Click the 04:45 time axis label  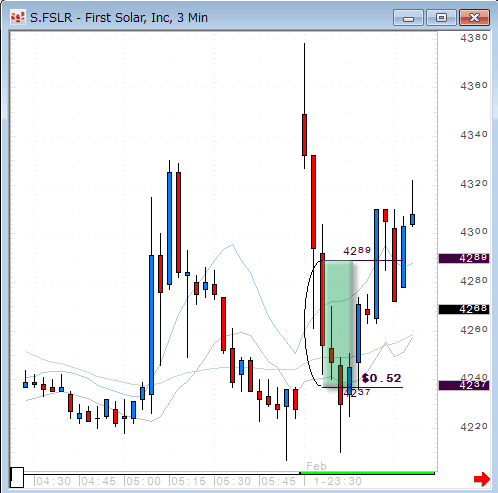point(98,481)
